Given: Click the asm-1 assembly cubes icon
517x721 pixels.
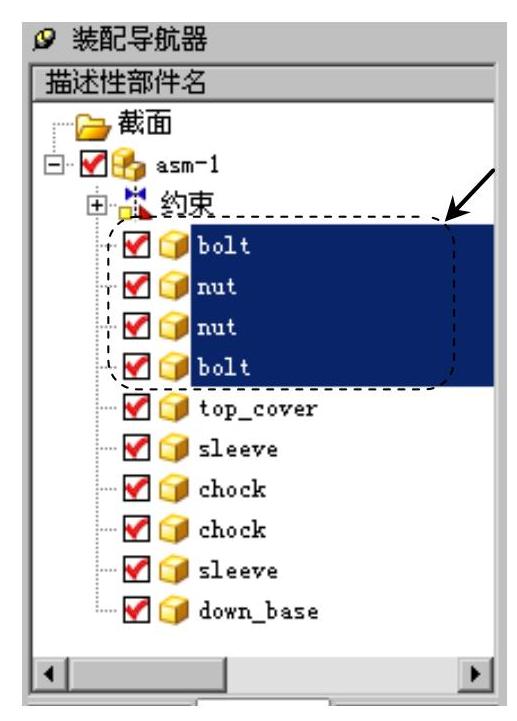Looking at the screenshot, I should [128, 164].
